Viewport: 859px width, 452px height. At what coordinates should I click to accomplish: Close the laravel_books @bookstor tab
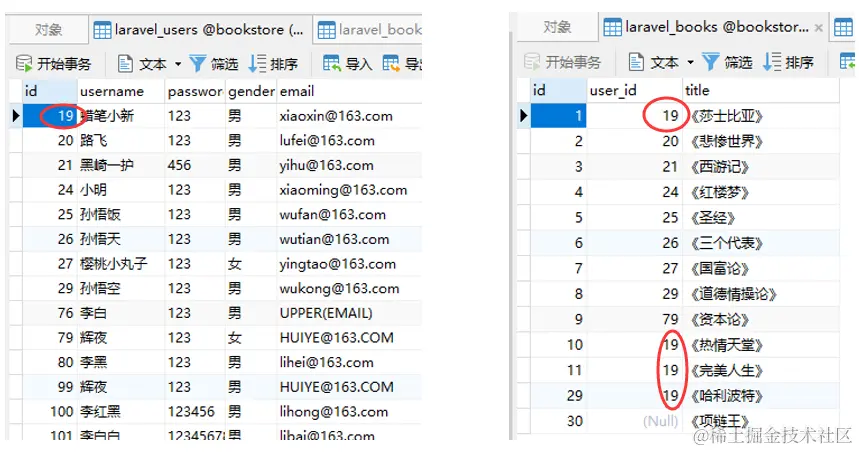pyautogui.click(x=818, y=28)
